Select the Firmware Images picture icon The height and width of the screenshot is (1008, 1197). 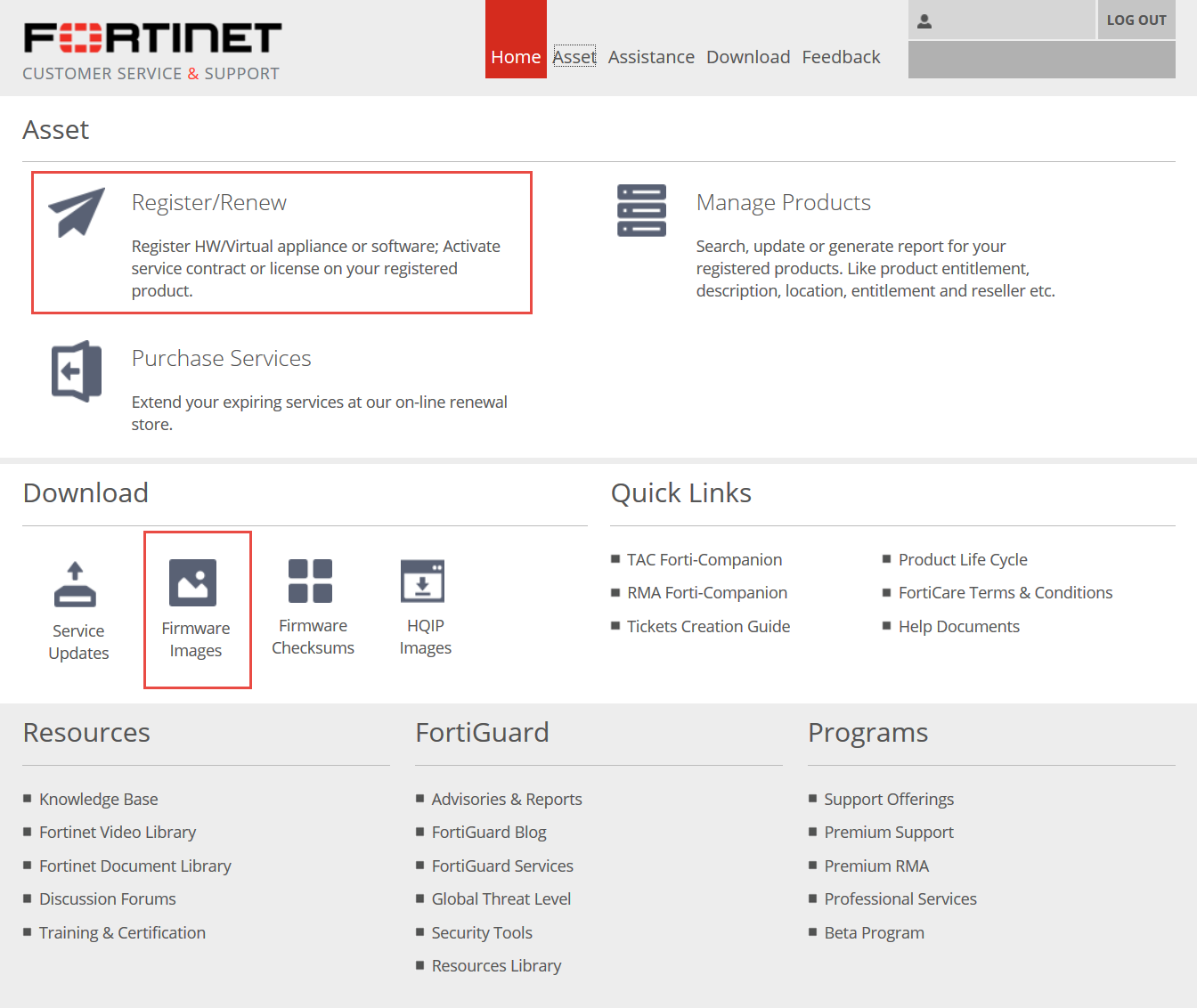pos(197,581)
